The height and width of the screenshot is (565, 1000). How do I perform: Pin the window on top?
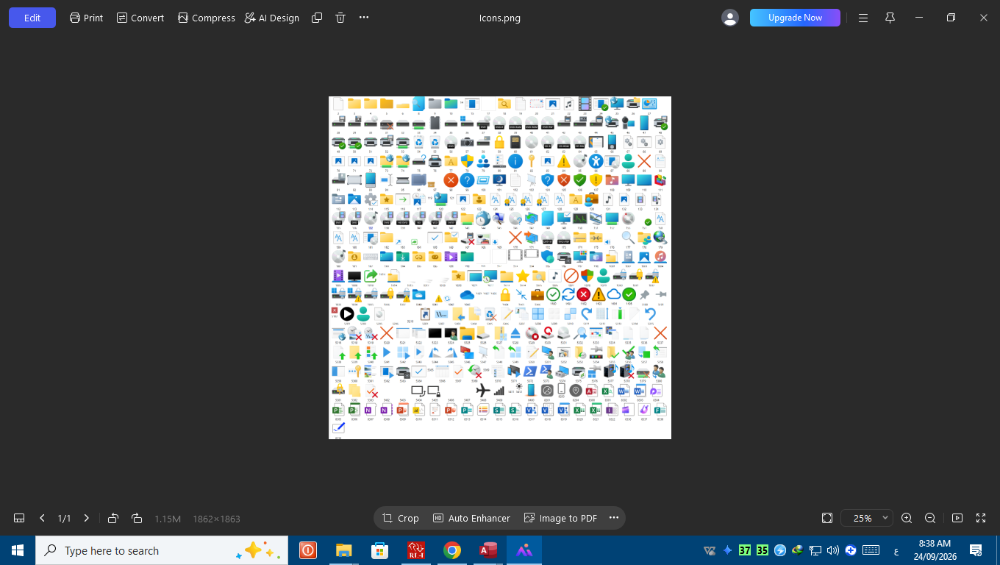[890, 18]
